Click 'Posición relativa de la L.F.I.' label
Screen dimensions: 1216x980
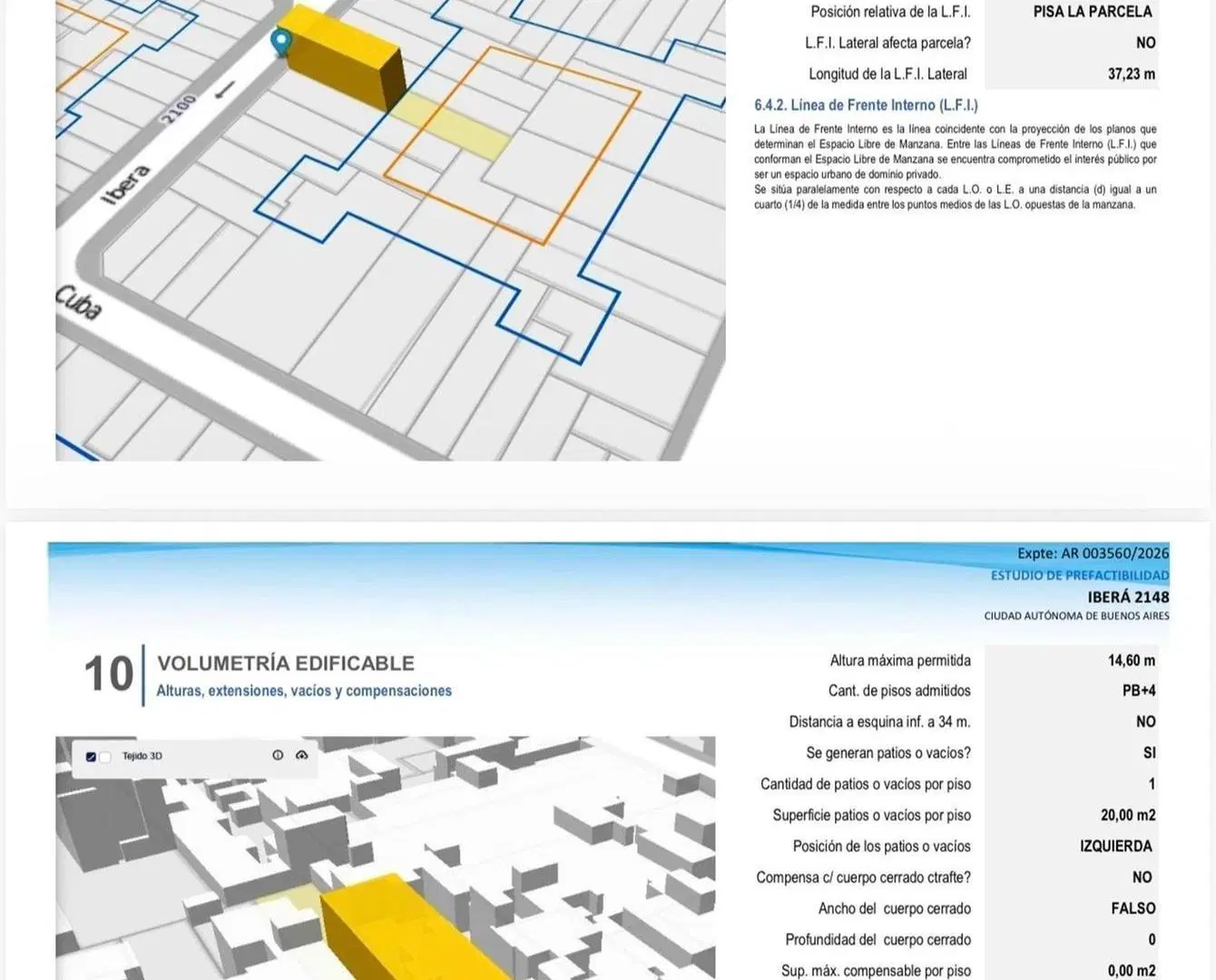point(890,12)
